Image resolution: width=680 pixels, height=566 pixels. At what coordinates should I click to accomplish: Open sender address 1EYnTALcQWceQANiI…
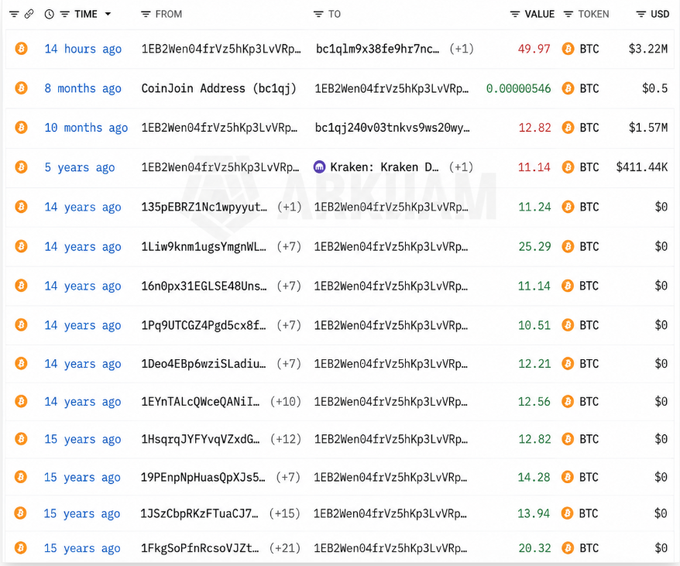(200, 402)
